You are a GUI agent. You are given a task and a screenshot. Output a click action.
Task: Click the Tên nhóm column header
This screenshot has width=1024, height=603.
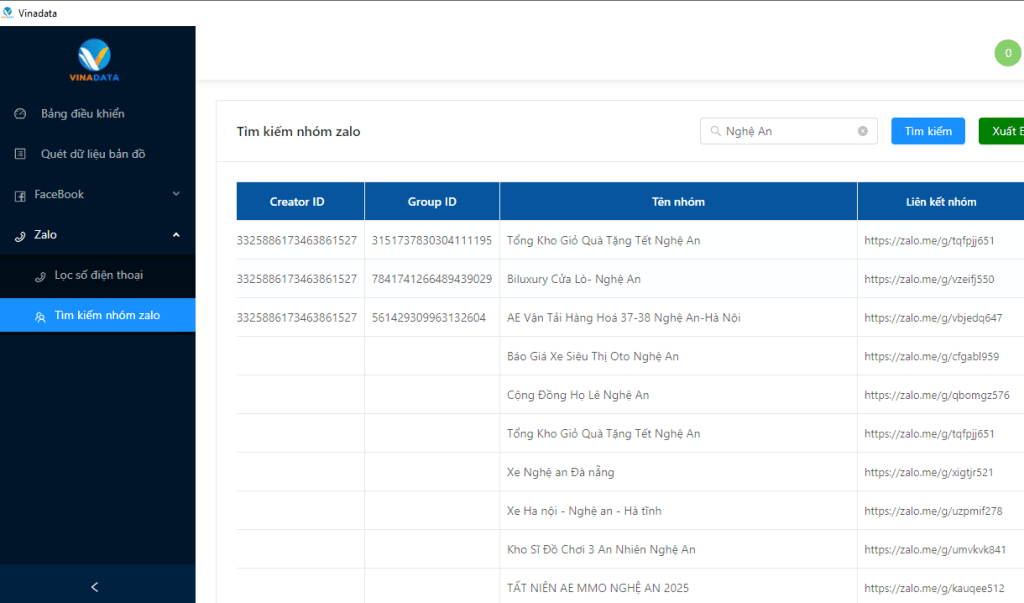pos(678,201)
